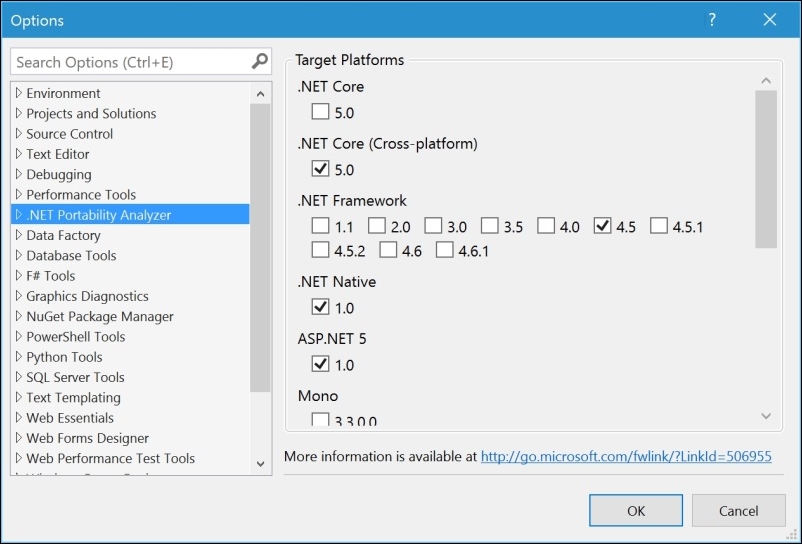This screenshot has width=802, height=544.
Task: Click the search magnifier icon
Action: [260, 61]
